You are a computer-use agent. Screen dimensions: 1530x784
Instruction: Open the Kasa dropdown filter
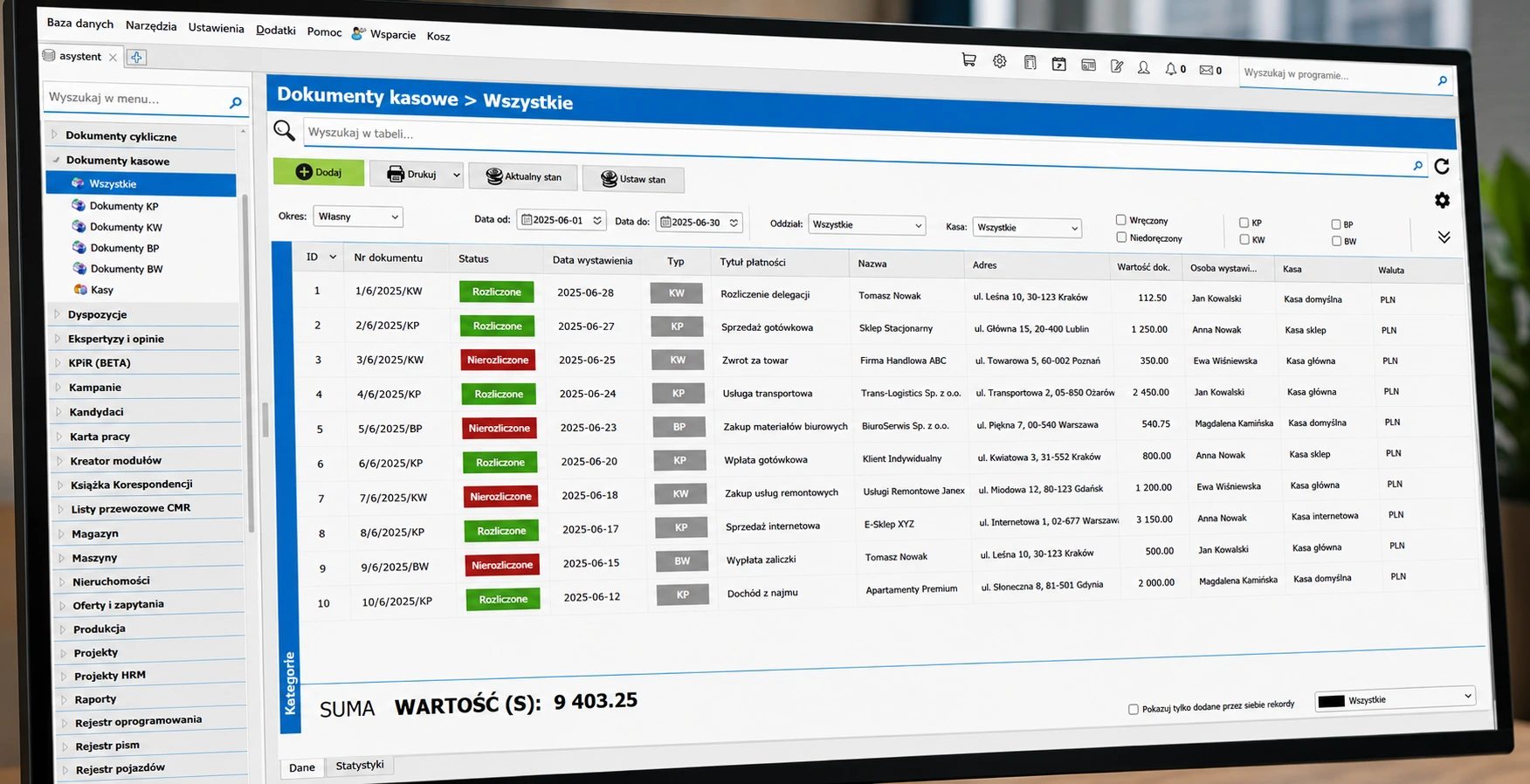[x=1027, y=227]
